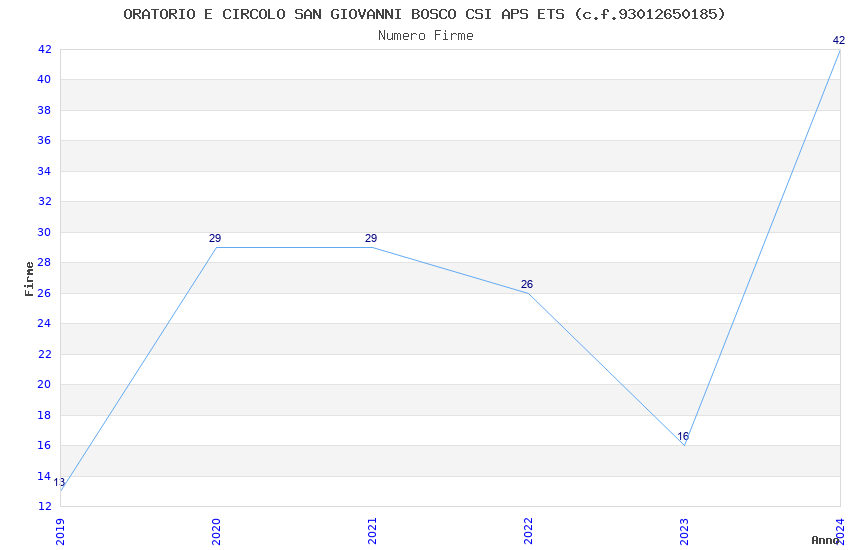Click the y-axis tick value 34
The image size is (850, 550).
tap(44, 171)
